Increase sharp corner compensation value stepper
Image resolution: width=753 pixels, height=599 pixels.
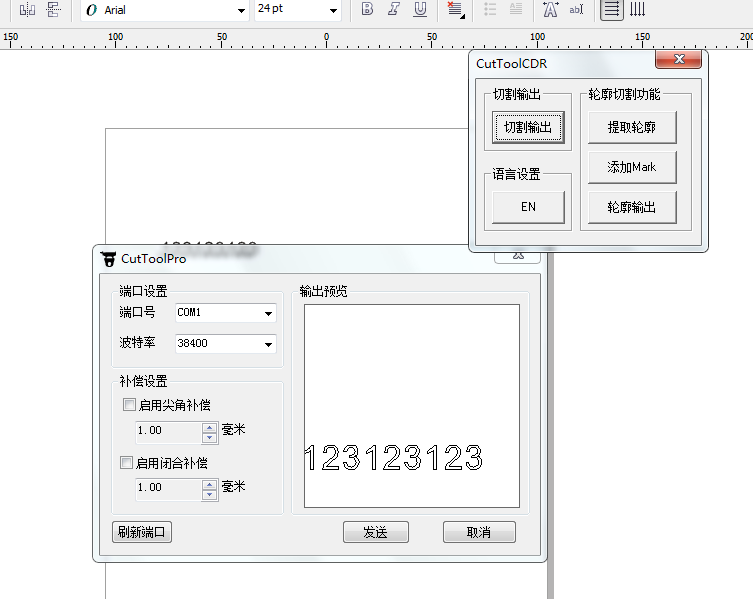pos(209,428)
